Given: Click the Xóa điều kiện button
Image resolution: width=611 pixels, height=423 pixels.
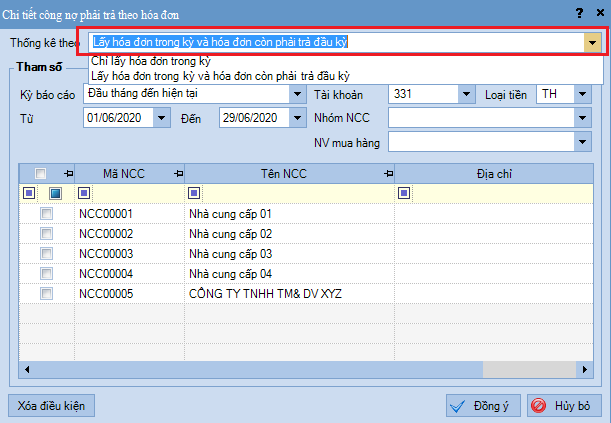Looking at the screenshot, I should point(51,405).
